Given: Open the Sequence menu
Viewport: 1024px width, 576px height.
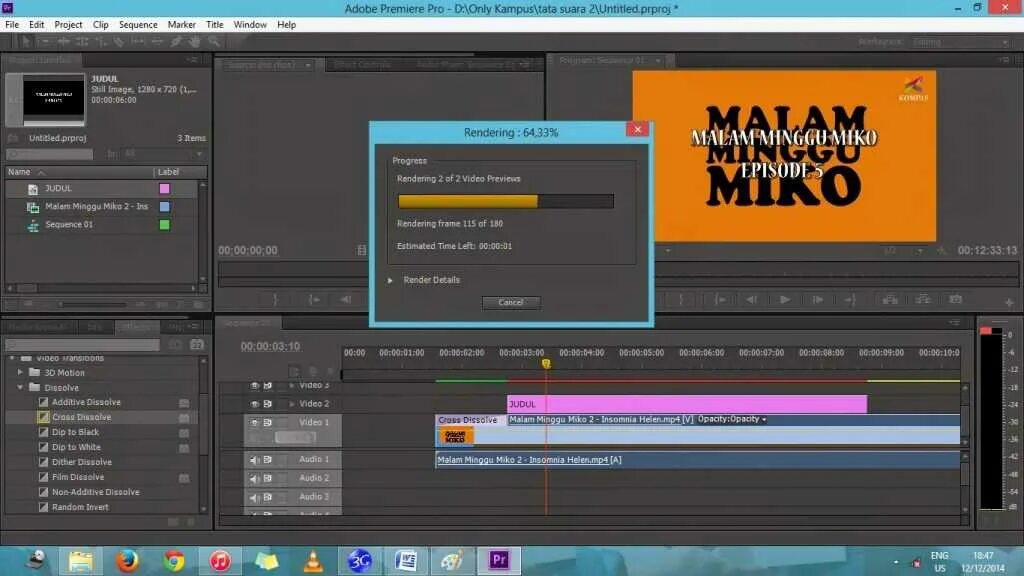Looking at the screenshot, I should coord(138,25).
